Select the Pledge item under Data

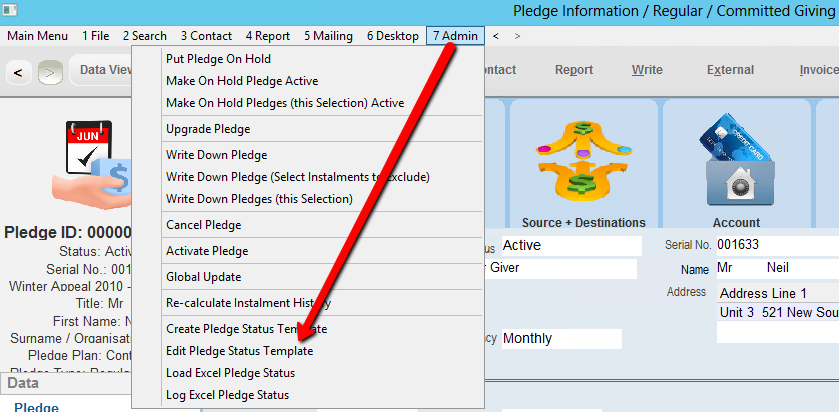click(x=36, y=407)
